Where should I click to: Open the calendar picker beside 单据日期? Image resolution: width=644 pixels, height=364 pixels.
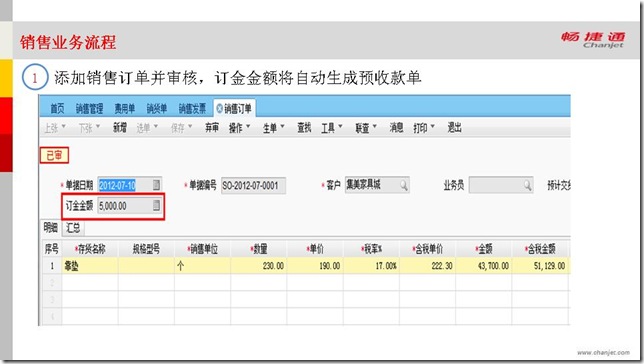click(x=156, y=185)
